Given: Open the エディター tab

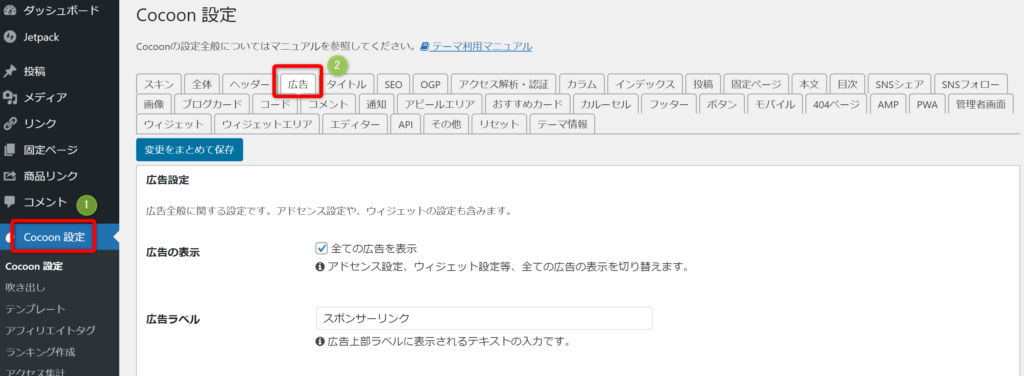Looking at the screenshot, I should click(x=355, y=124).
